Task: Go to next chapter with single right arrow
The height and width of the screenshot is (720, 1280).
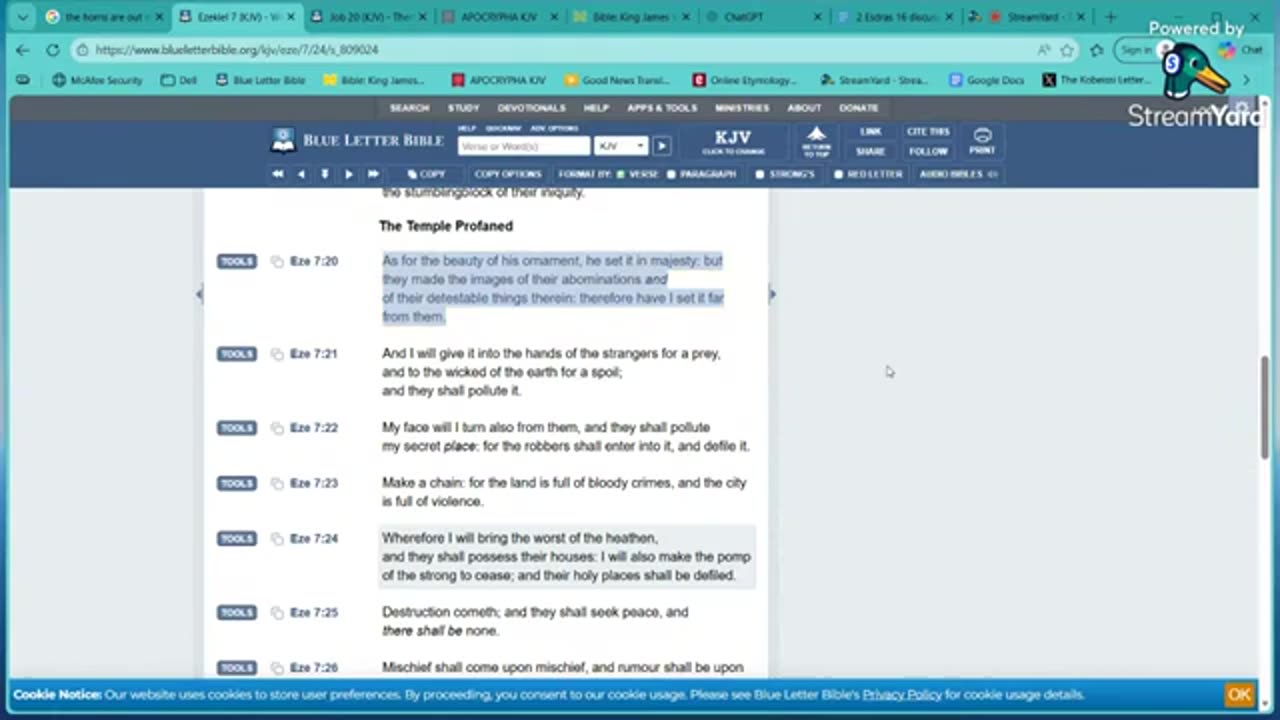Action: 349,174
